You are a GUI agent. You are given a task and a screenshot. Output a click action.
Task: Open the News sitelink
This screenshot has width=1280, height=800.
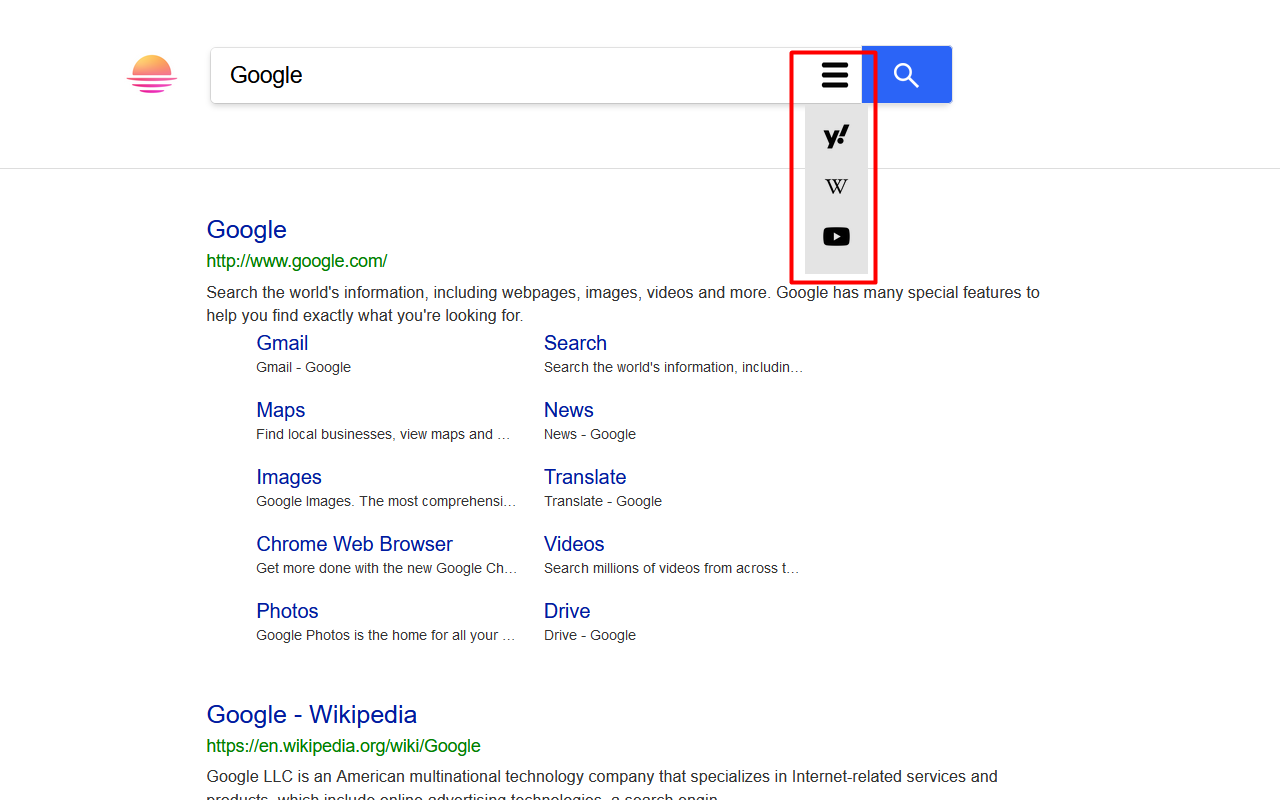pos(569,410)
